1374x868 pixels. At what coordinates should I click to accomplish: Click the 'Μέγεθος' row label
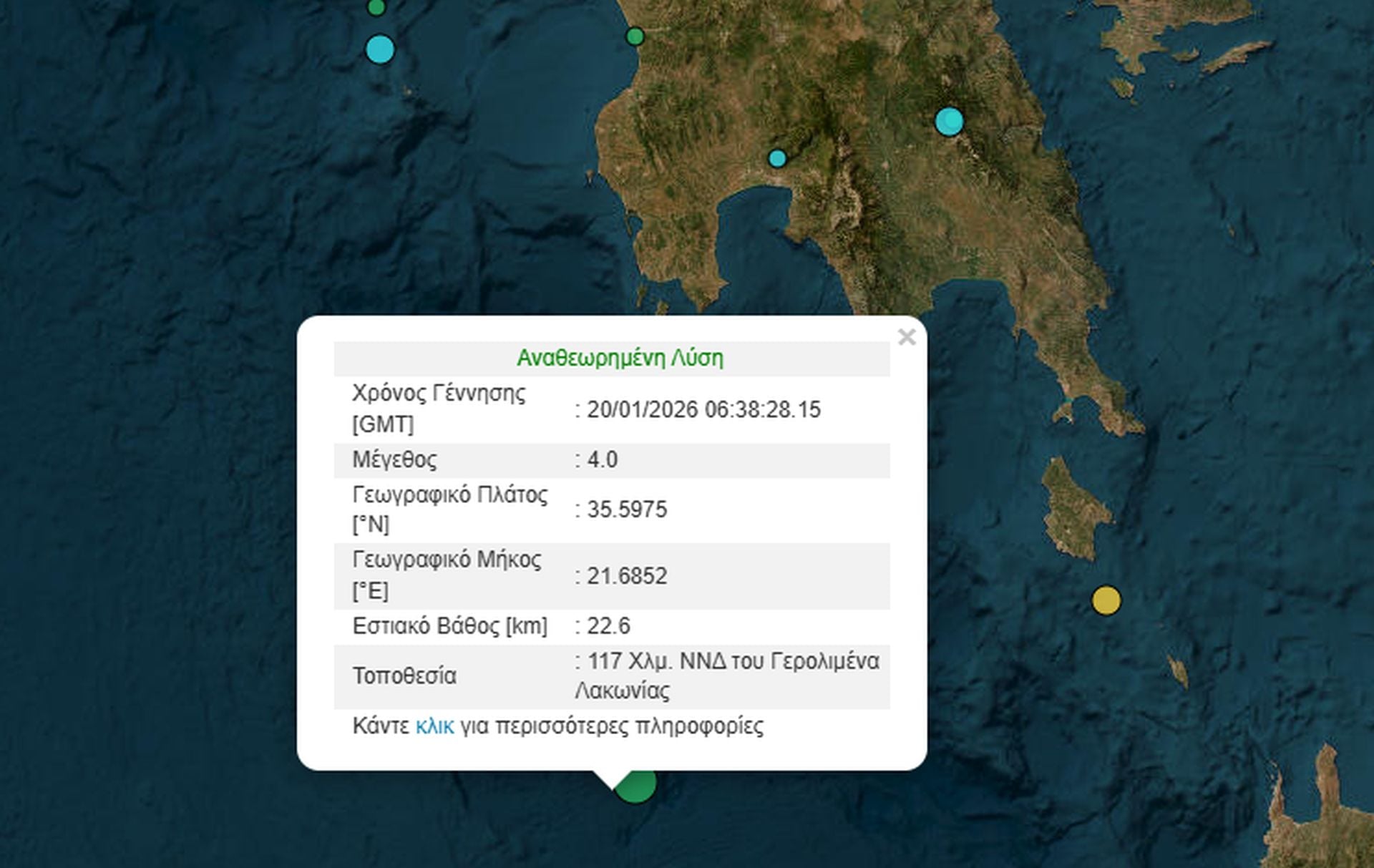pyautogui.click(x=394, y=459)
